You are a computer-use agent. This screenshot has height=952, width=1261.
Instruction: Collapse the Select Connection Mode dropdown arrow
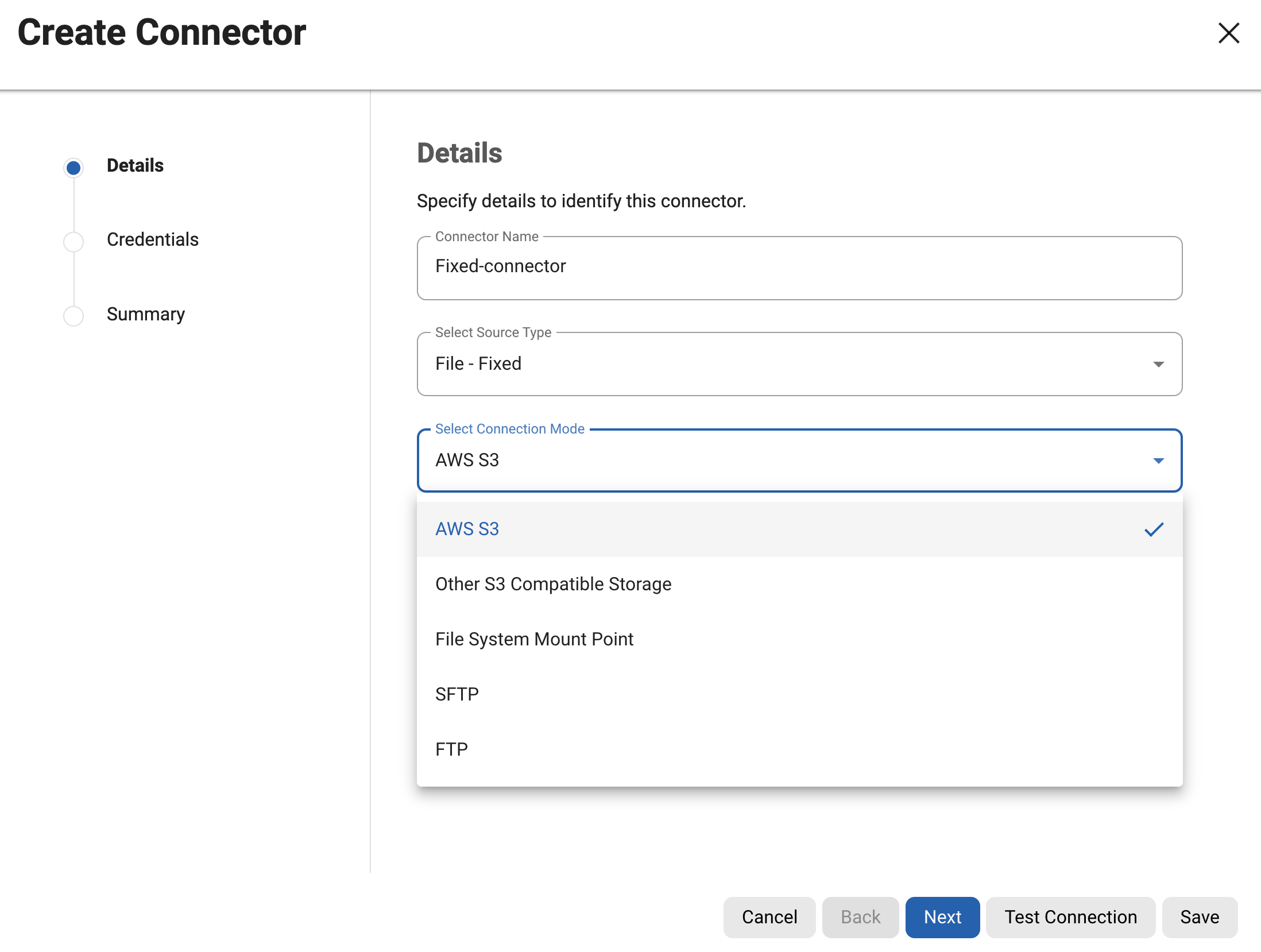point(1159,460)
